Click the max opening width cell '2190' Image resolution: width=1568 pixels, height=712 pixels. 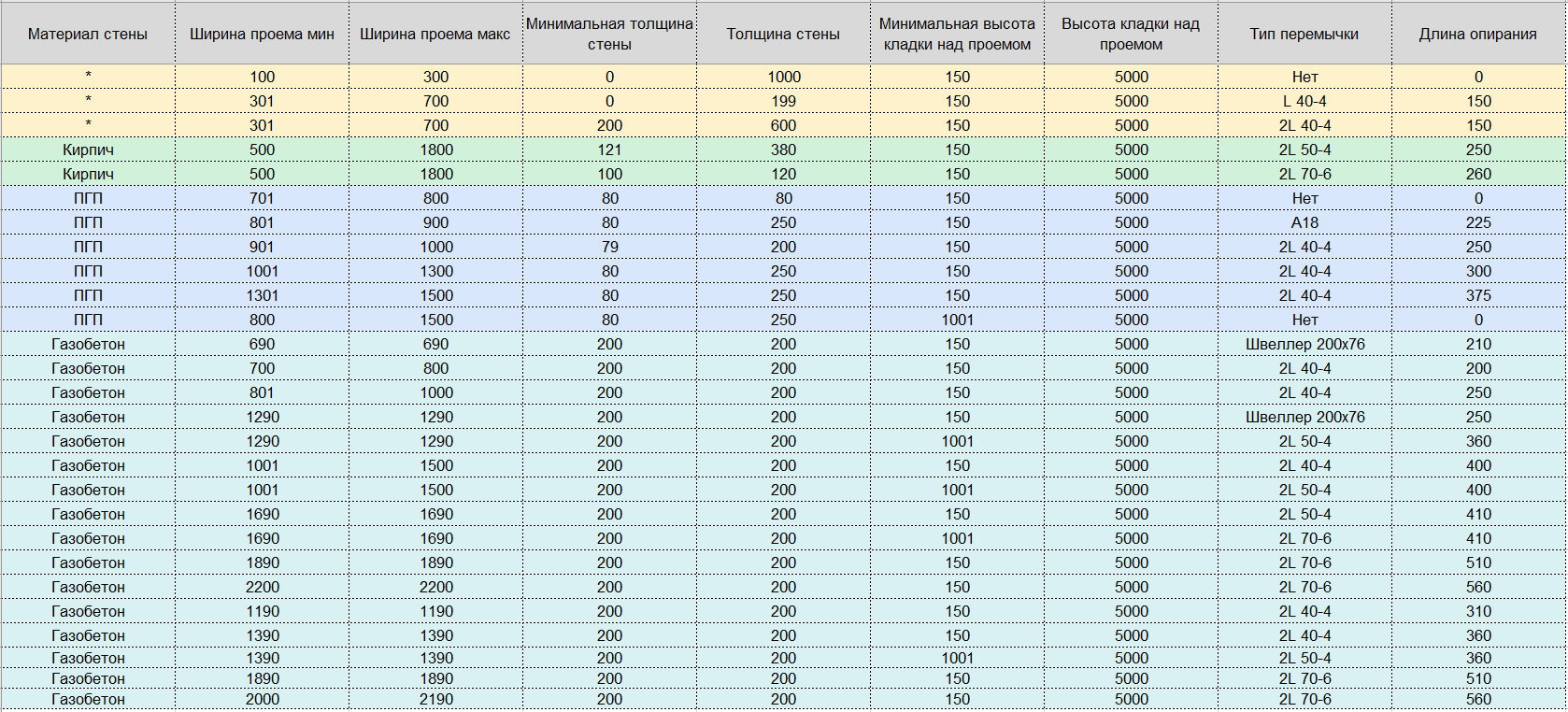click(x=435, y=699)
